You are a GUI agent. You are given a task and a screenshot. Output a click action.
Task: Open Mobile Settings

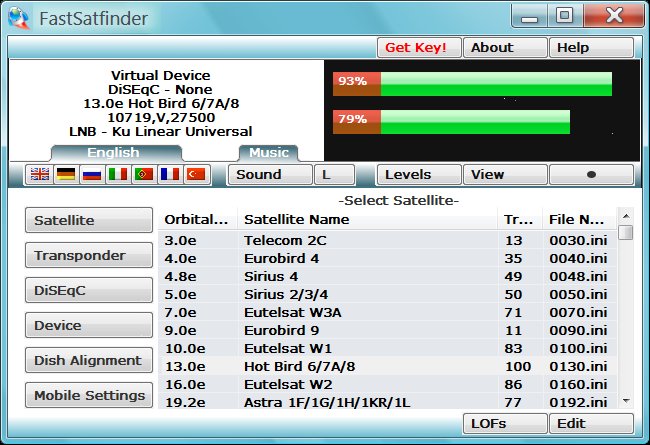tap(89, 395)
